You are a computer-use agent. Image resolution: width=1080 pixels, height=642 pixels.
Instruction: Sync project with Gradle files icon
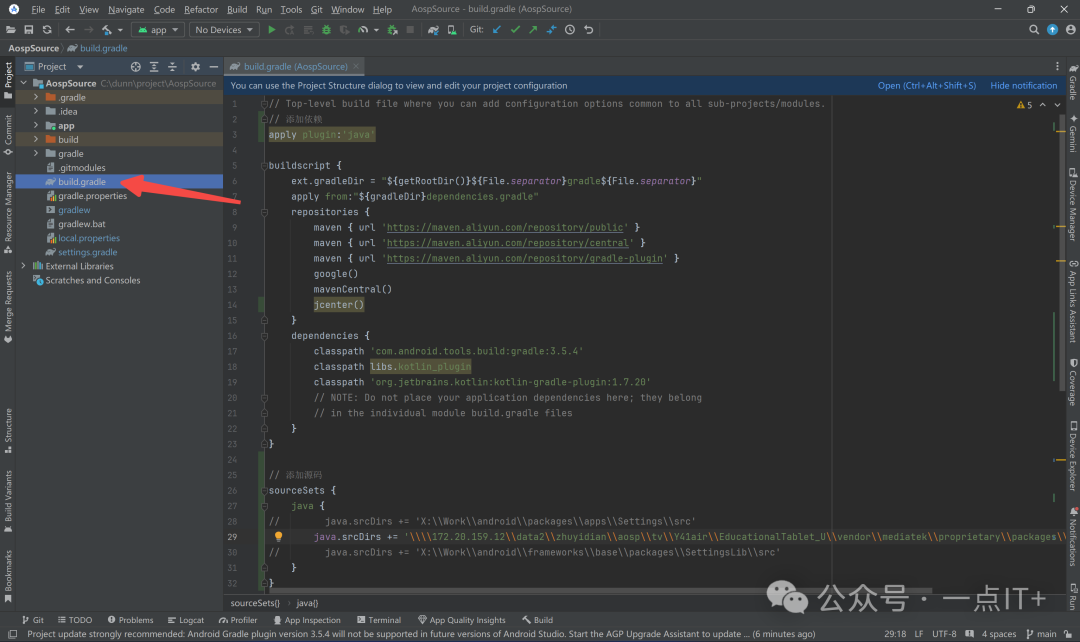(433, 30)
